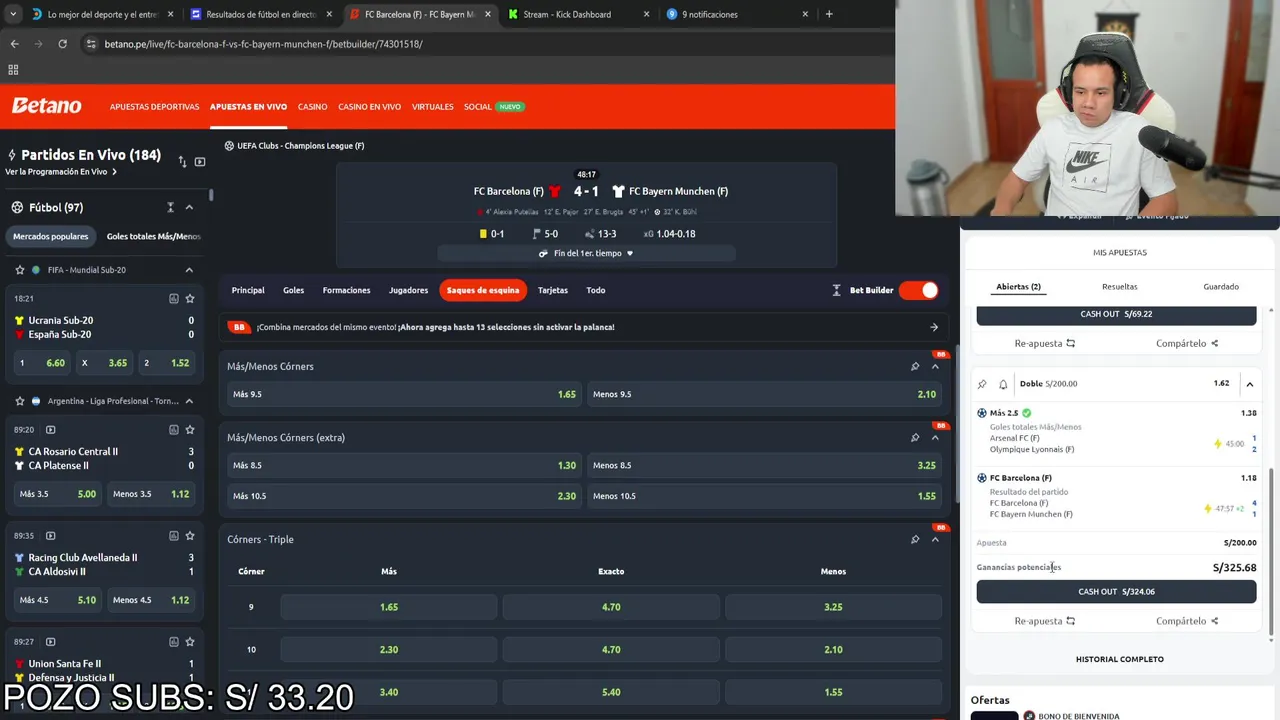
Task: Pin the Doble S/200.00 bet
Action: pyautogui.click(x=982, y=384)
